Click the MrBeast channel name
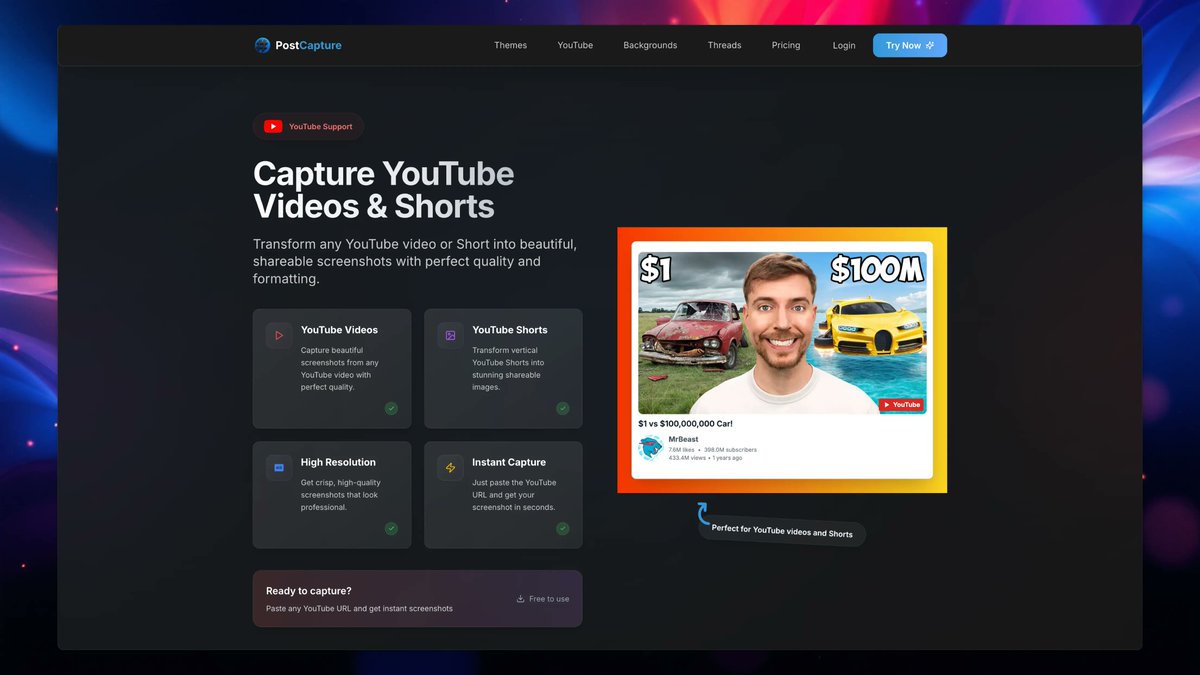The image size is (1200, 675). (683, 439)
